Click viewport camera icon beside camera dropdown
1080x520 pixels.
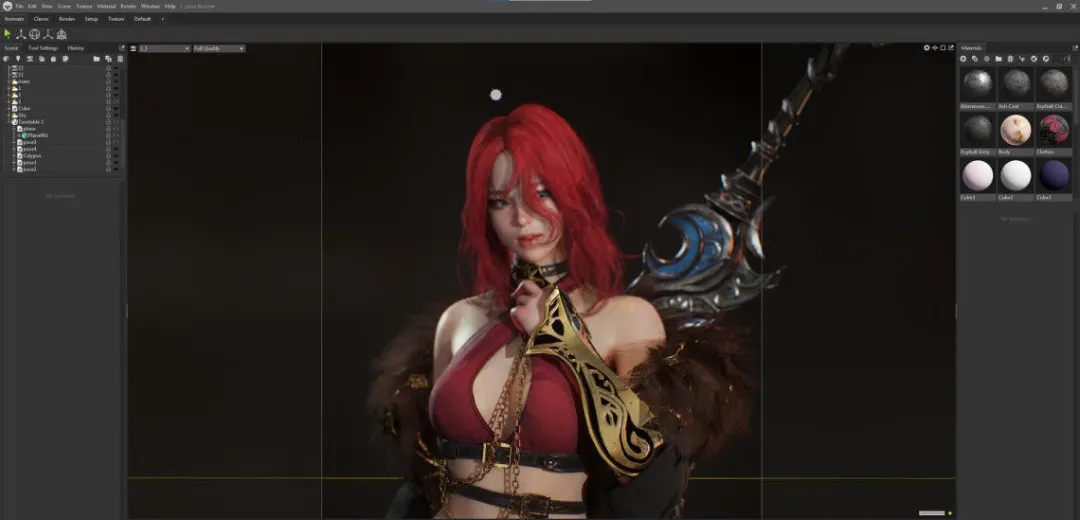pos(133,48)
